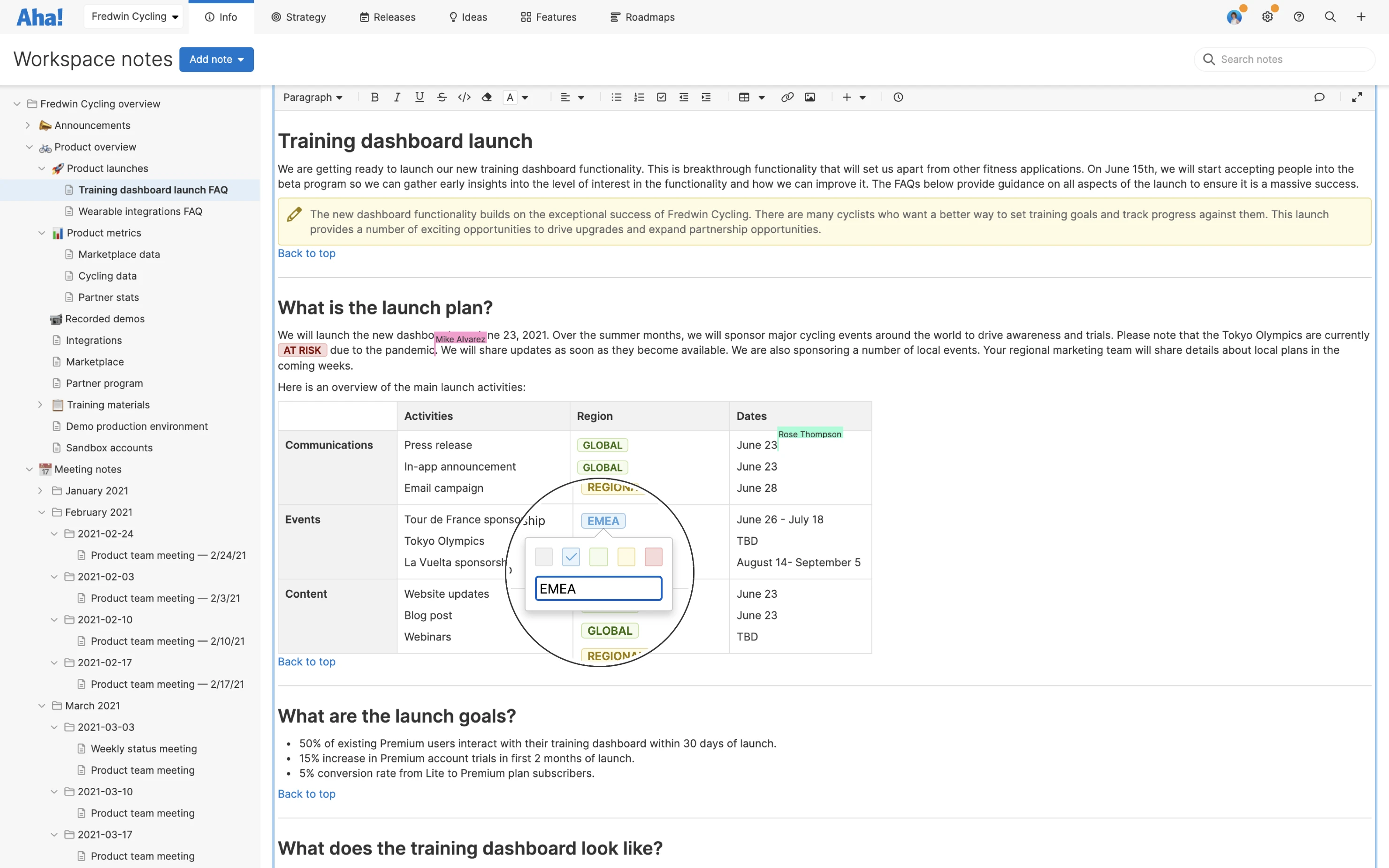Open the Paragraph style dropdown
This screenshot has height=868, width=1389.
tap(313, 97)
